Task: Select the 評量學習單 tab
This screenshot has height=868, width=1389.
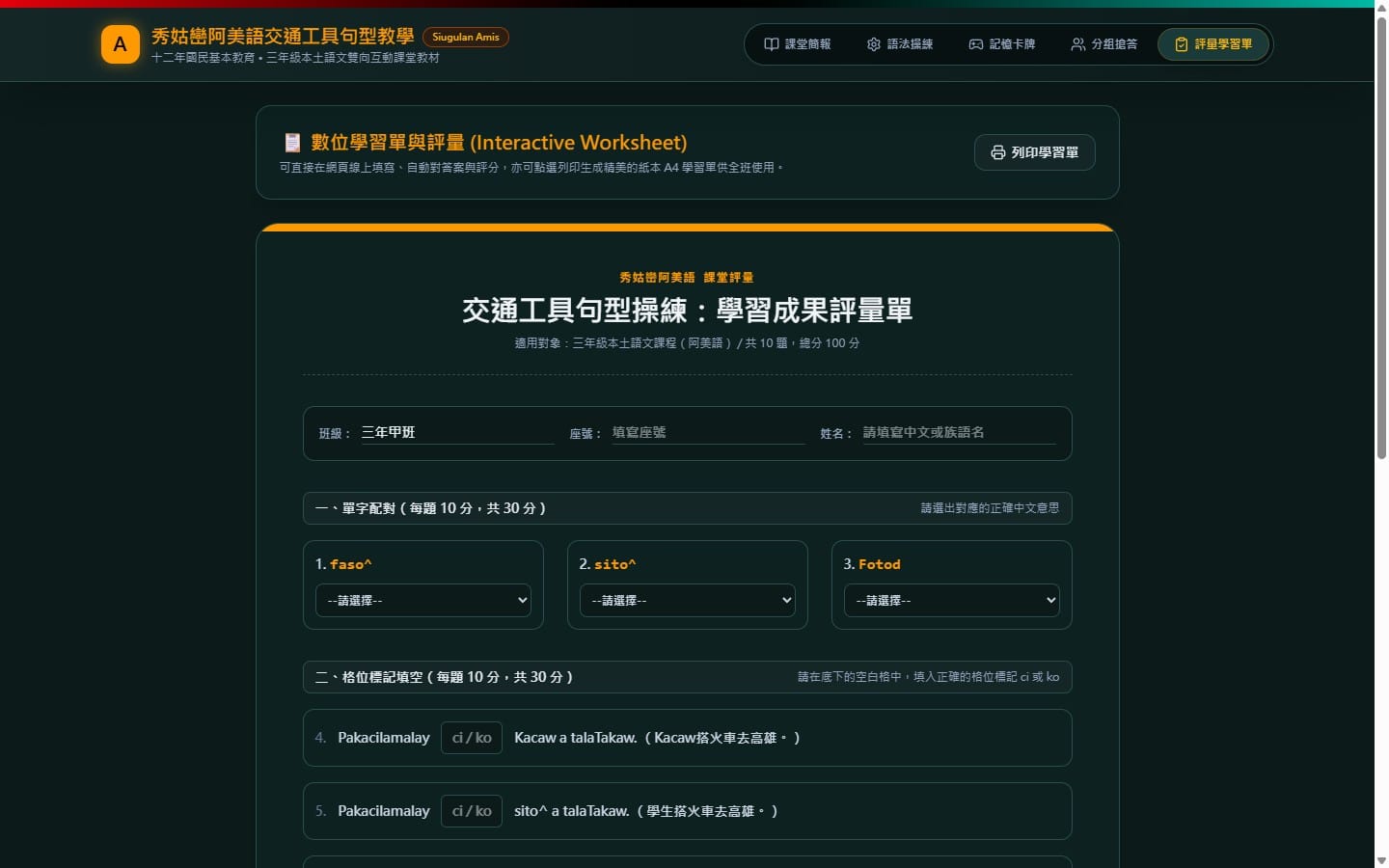Action: (x=1213, y=44)
